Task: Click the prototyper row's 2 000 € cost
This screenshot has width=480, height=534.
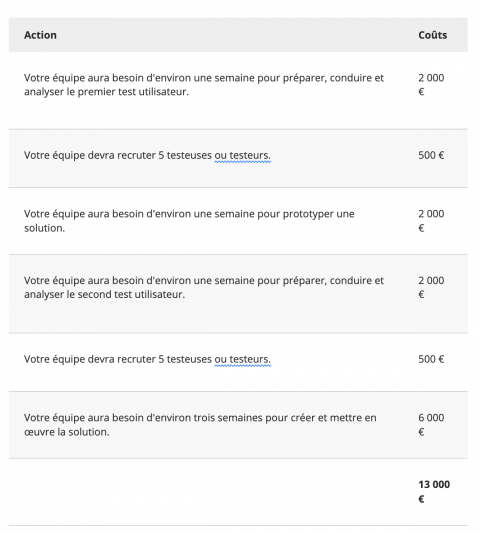Action: point(431,221)
